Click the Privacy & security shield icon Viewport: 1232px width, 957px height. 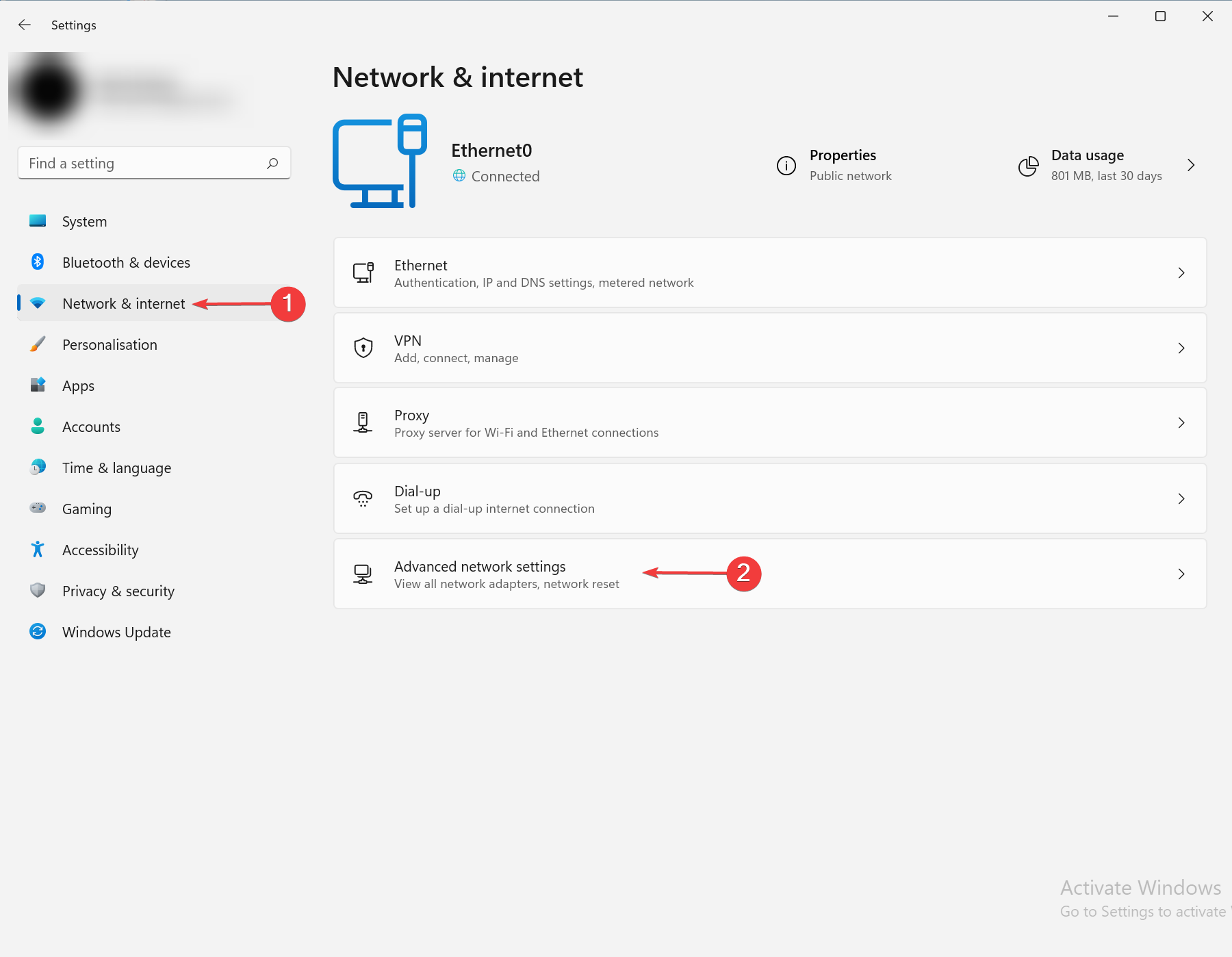[38, 590]
